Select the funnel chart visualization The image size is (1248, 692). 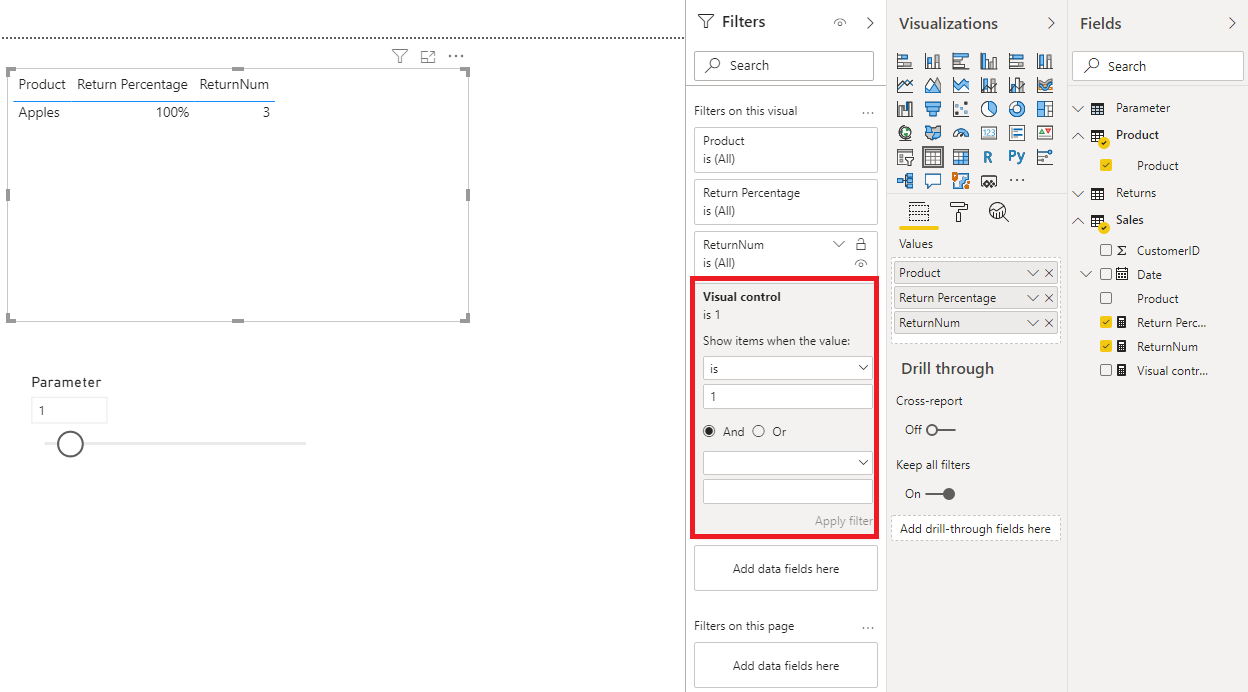pyautogui.click(x=933, y=109)
